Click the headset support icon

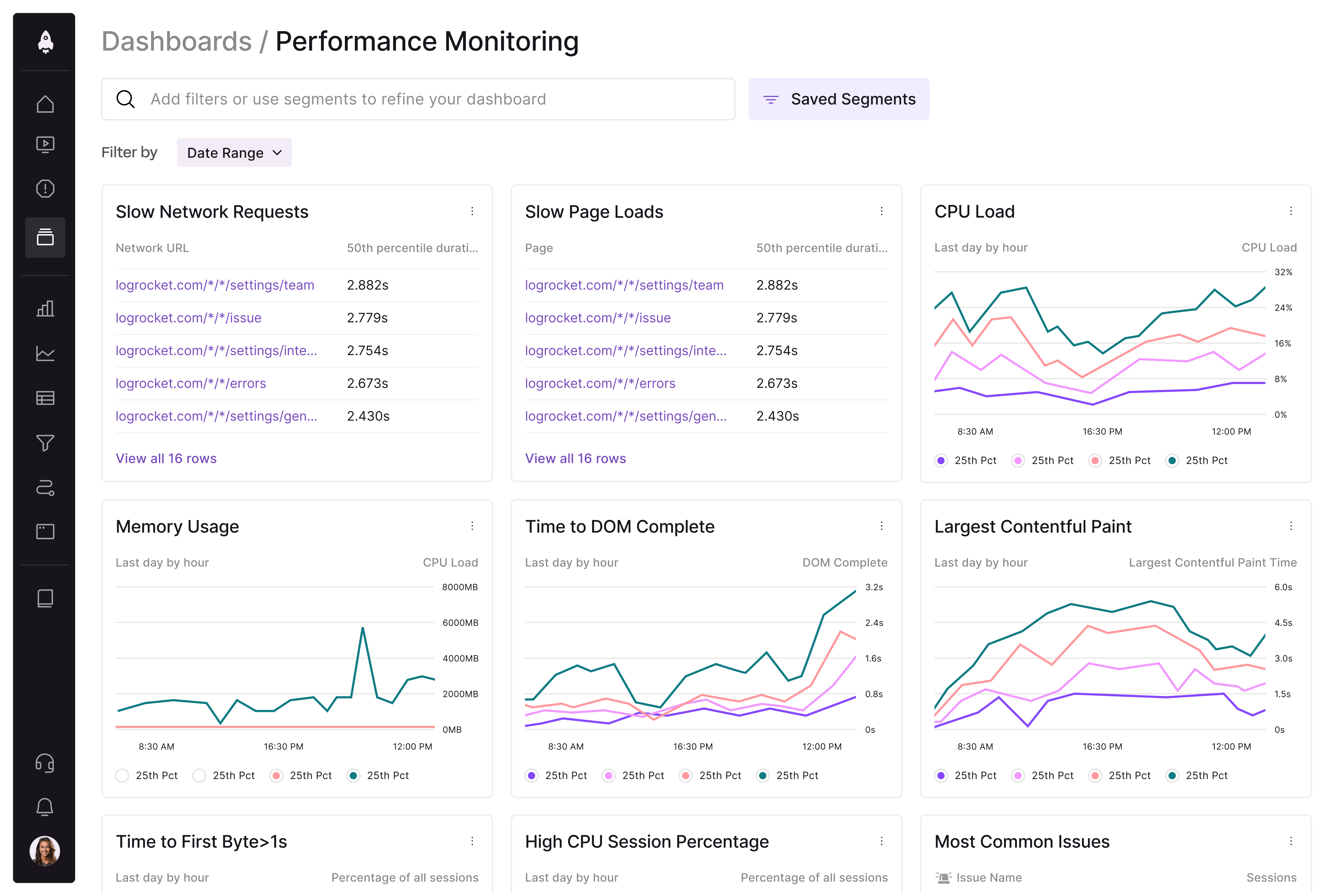pos(45,763)
